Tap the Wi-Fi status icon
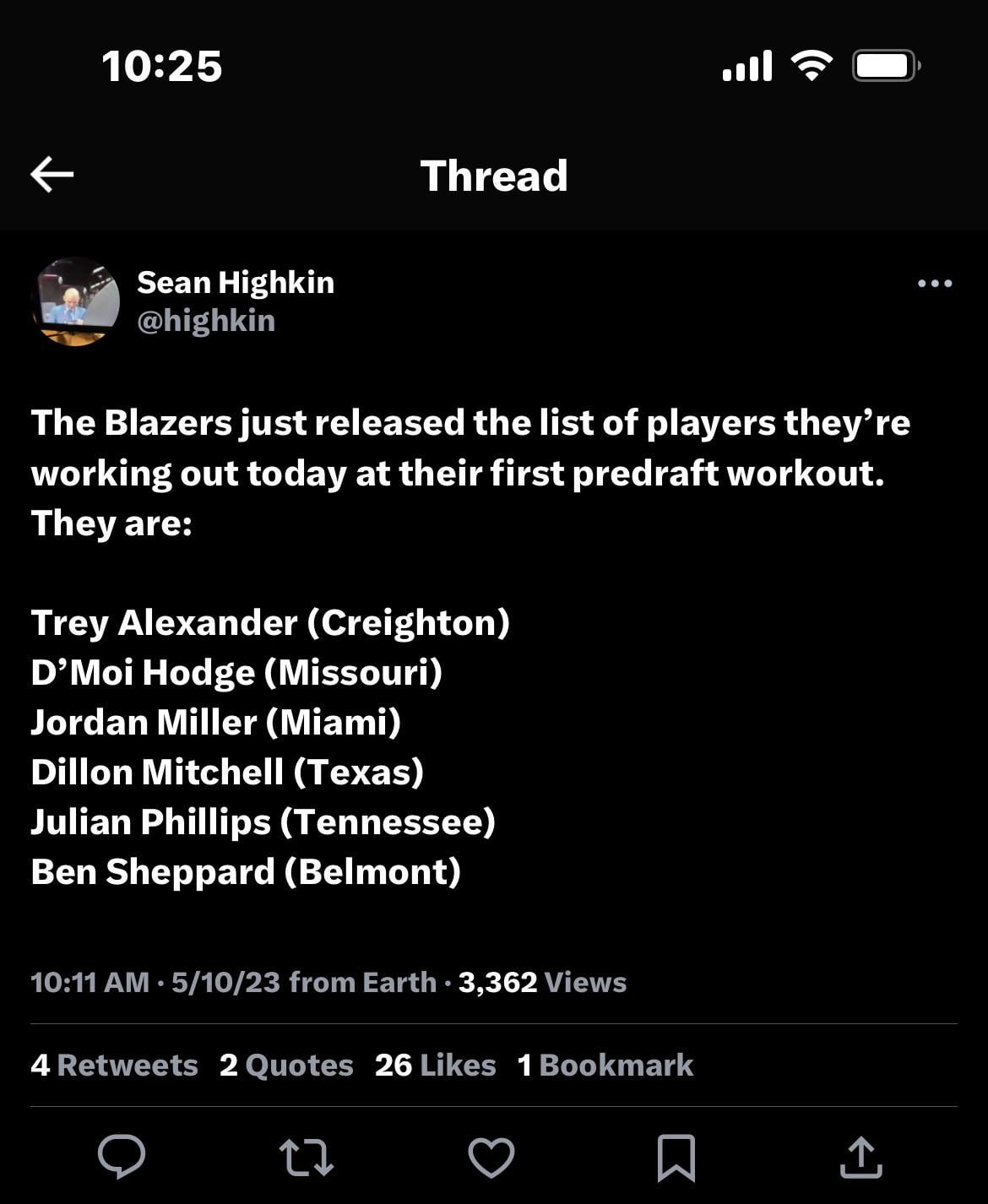Viewport: 988px width, 1204px height. 811,65
